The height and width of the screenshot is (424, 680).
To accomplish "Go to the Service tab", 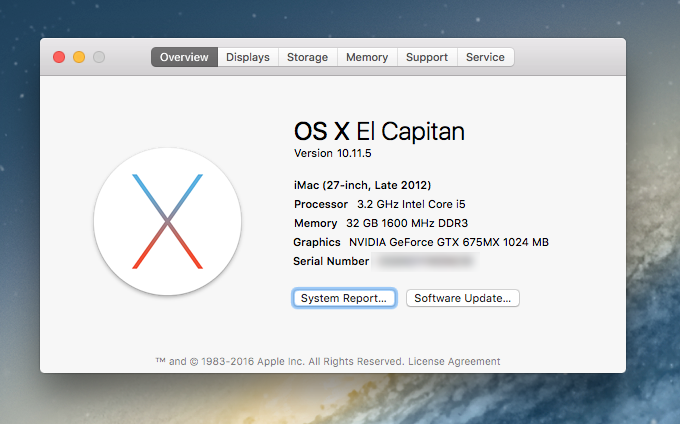I will pyautogui.click(x=485, y=57).
